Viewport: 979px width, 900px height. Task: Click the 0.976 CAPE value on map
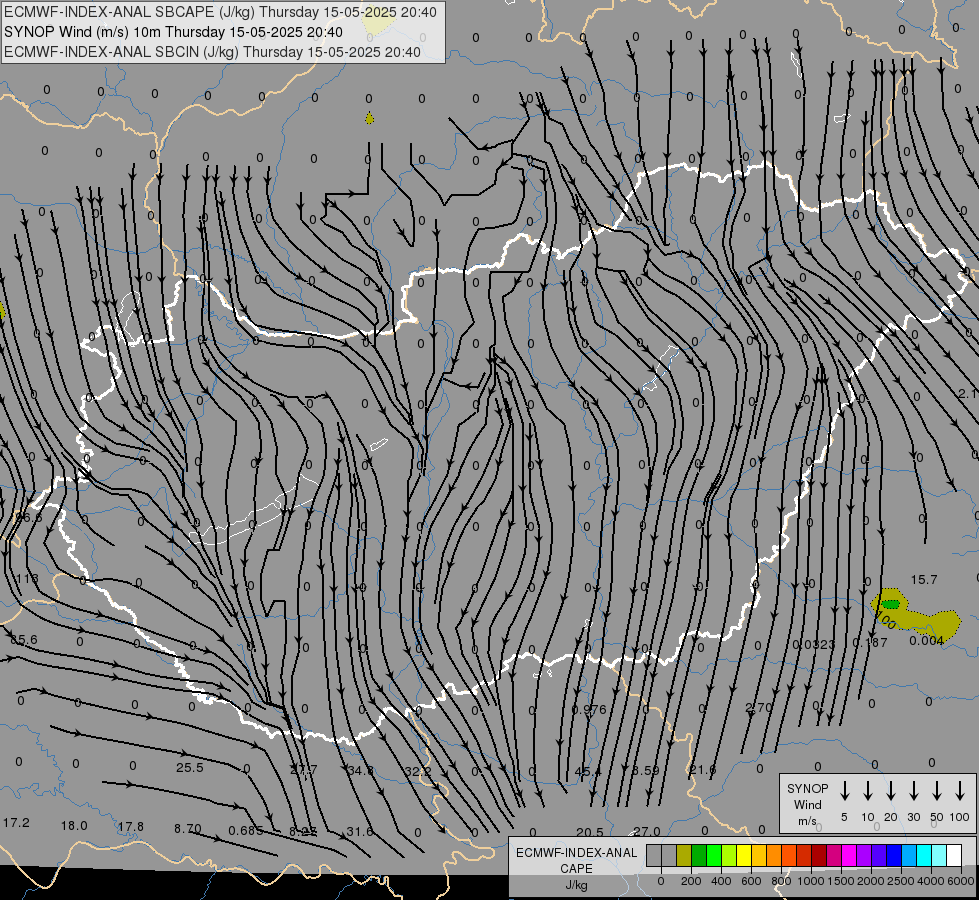pos(589,710)
